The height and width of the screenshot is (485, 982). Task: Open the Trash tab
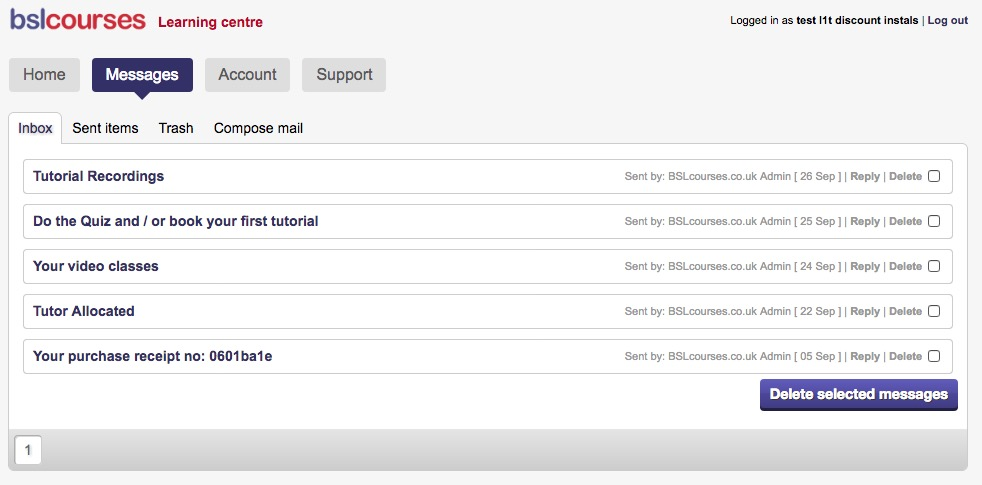point(176,128)
